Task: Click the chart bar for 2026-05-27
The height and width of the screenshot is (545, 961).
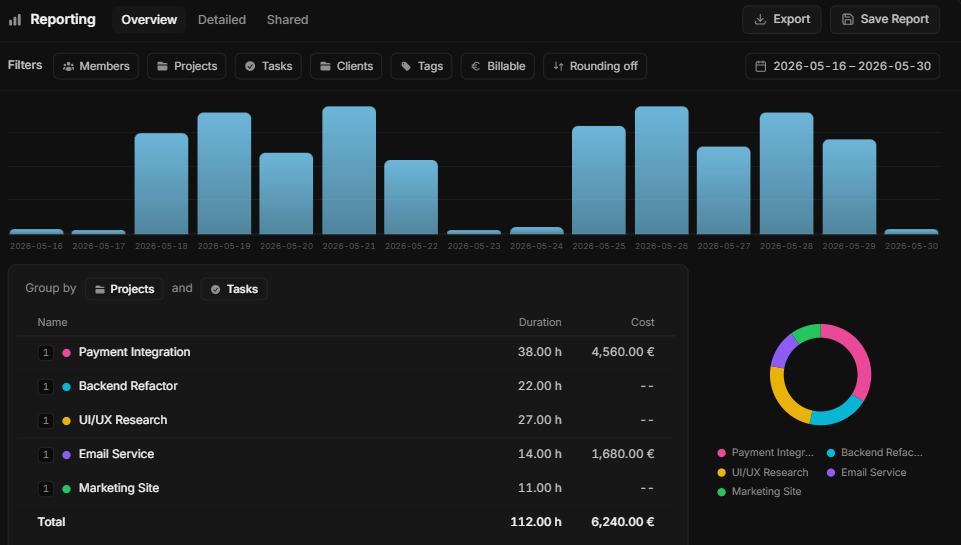Action: tap(724, 191)
